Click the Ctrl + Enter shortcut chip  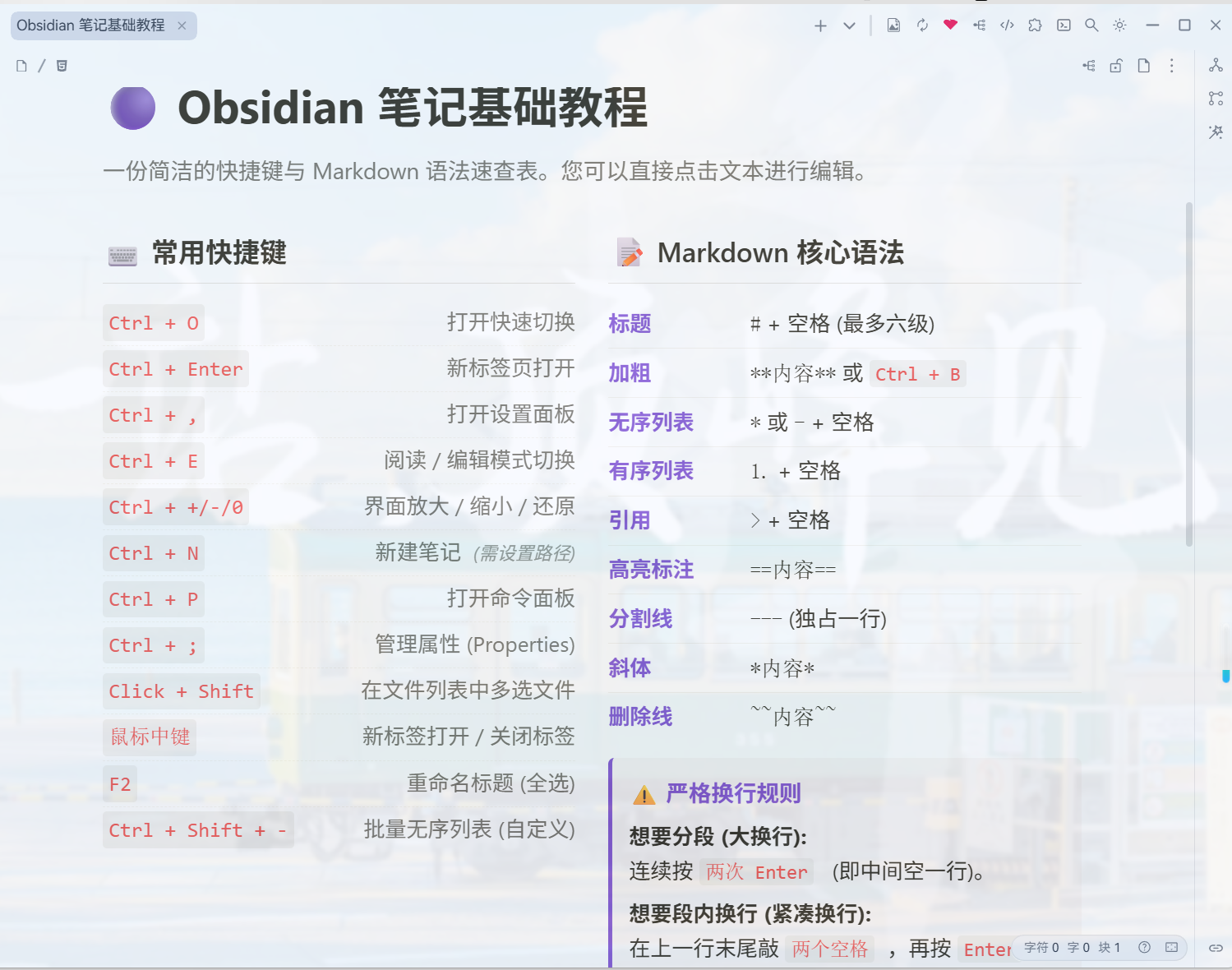(x=176, y=369)
